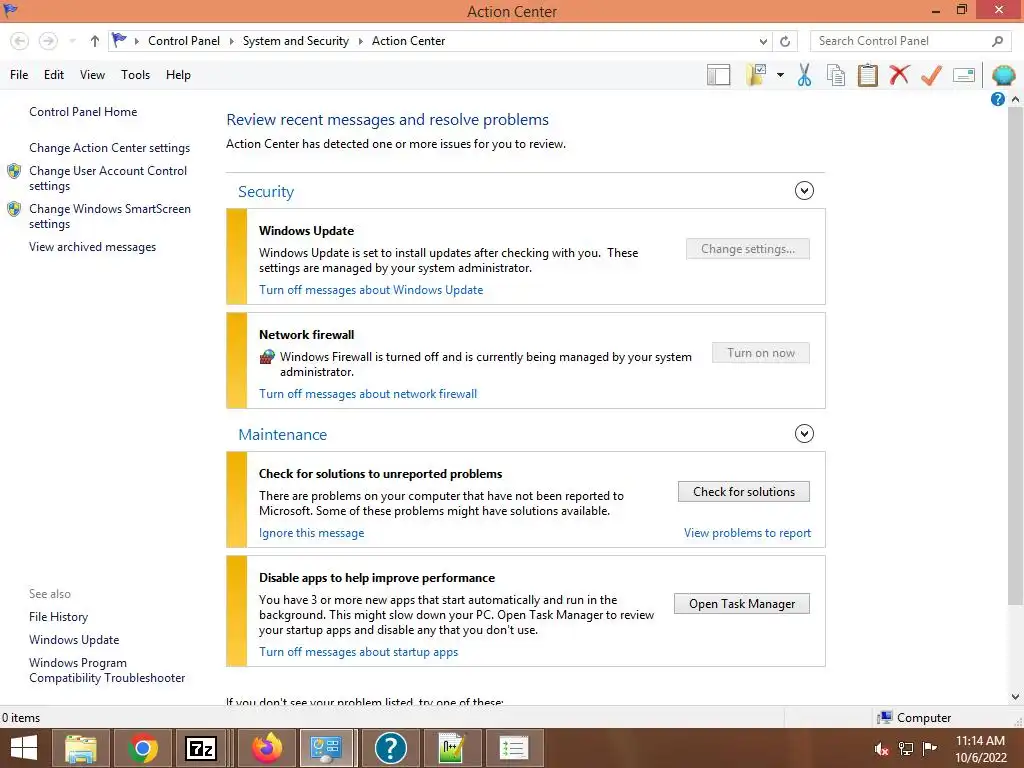Expand address bar history dropdown
1024x768 pixels.
(763, 41)
